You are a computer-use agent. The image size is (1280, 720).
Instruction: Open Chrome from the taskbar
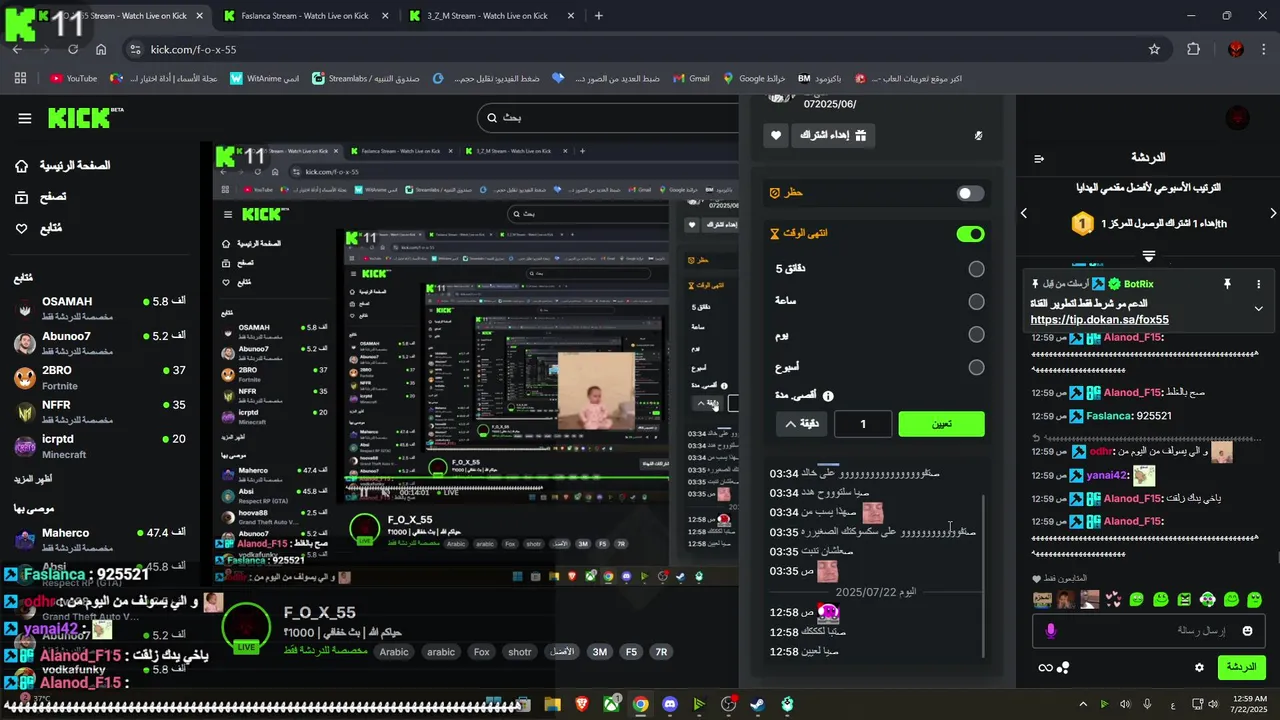click(640, 704)
